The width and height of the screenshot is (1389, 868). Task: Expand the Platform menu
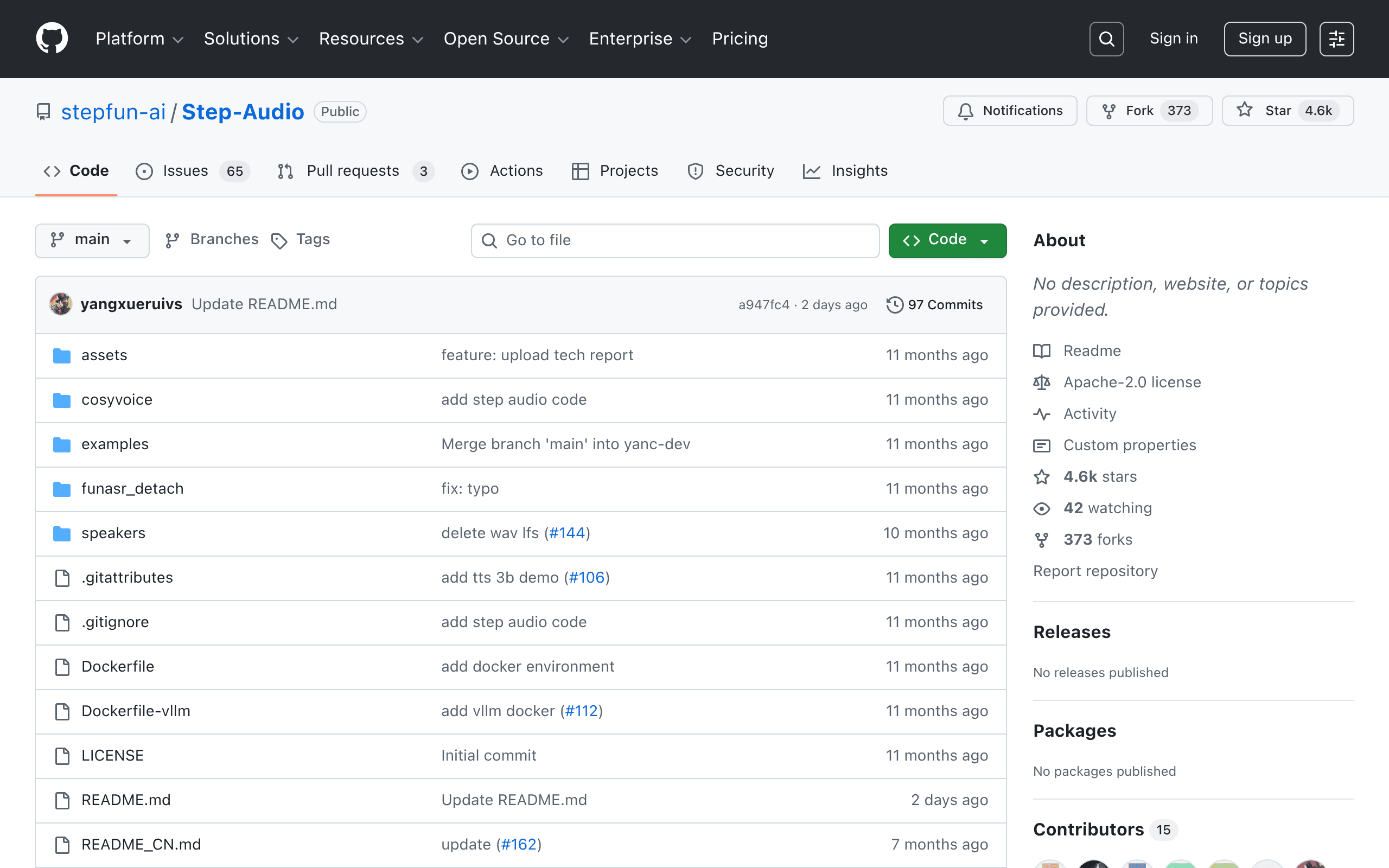pyautogui.click(x=139, y=39)
